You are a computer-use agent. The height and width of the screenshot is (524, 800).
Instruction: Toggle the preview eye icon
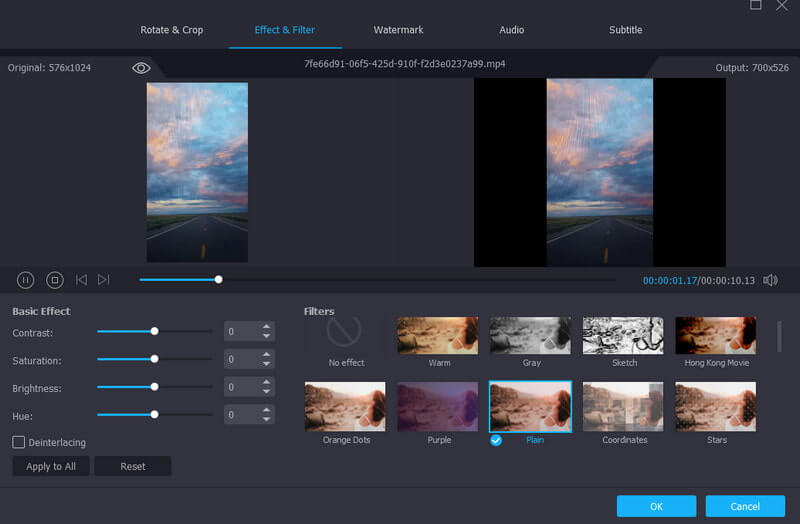pos(141,68)
